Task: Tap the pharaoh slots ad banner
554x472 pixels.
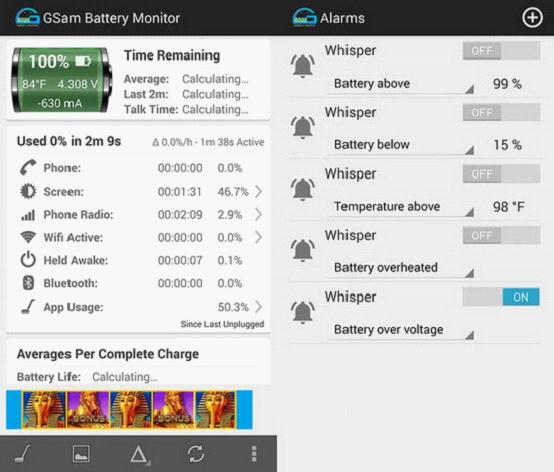Action: click(x=129, y=410)
